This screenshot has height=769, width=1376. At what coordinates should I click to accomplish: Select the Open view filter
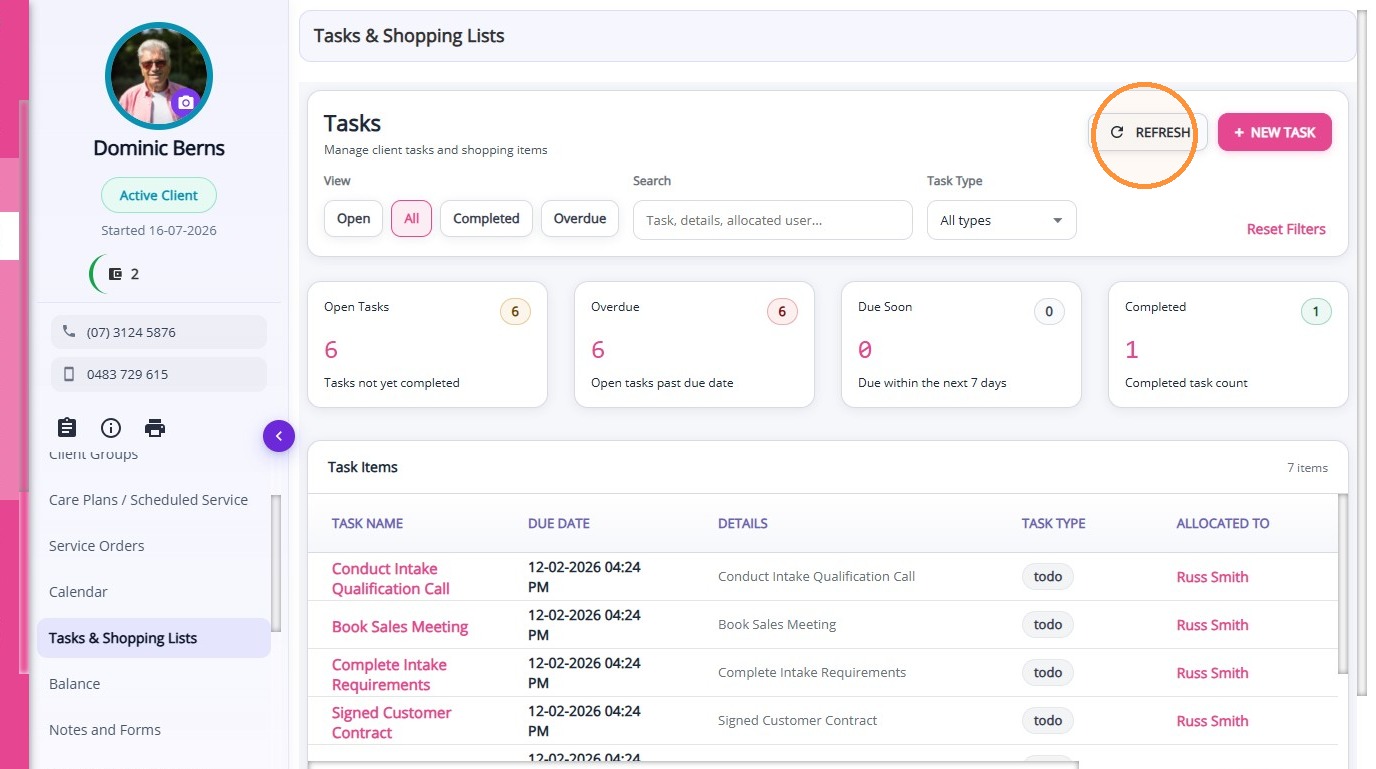pos(353,219)
